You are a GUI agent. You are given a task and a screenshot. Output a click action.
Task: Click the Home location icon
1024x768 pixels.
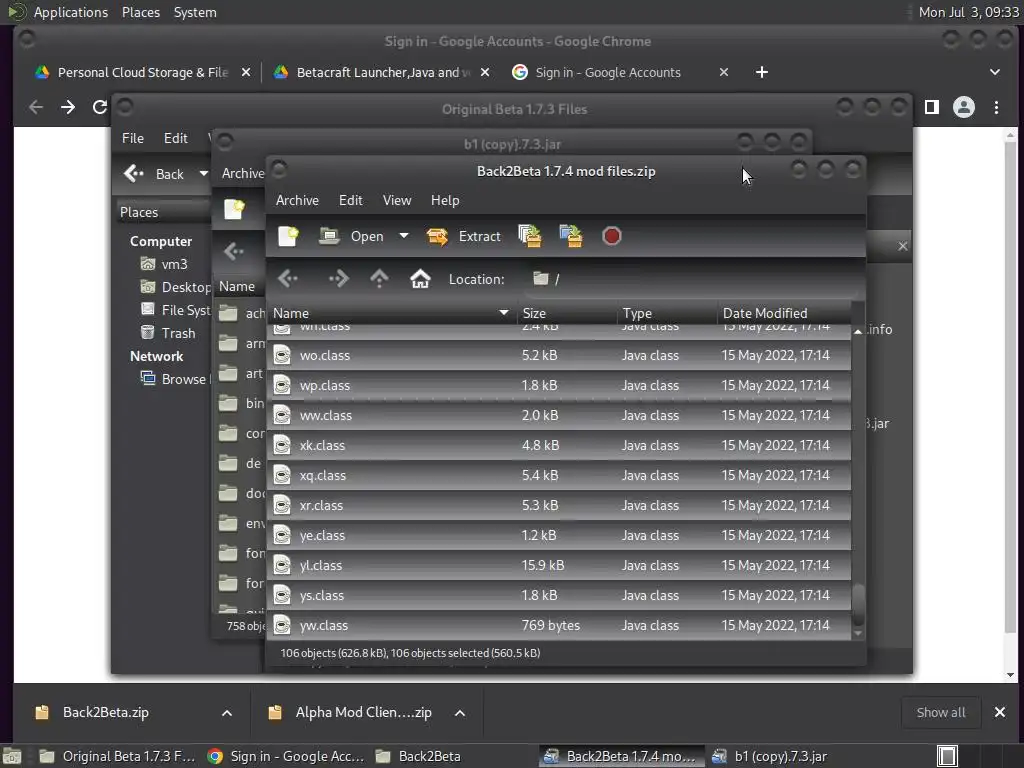click(x=420, y=279)
